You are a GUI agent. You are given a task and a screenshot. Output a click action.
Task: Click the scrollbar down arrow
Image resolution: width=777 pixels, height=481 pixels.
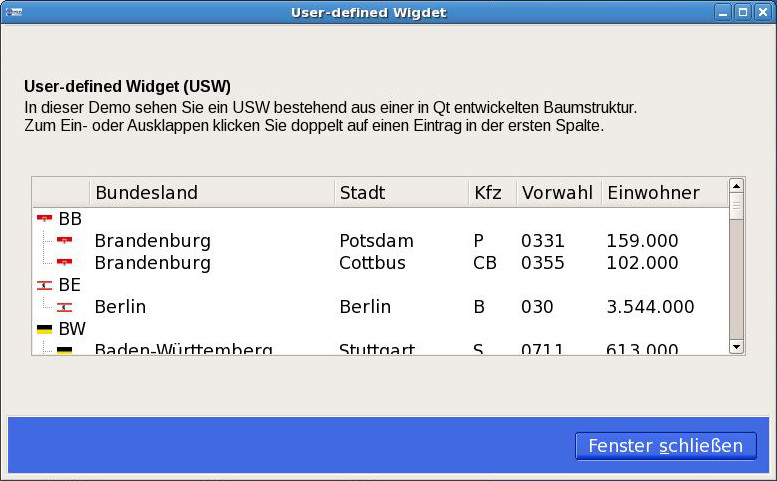click(x=736, y=347)
